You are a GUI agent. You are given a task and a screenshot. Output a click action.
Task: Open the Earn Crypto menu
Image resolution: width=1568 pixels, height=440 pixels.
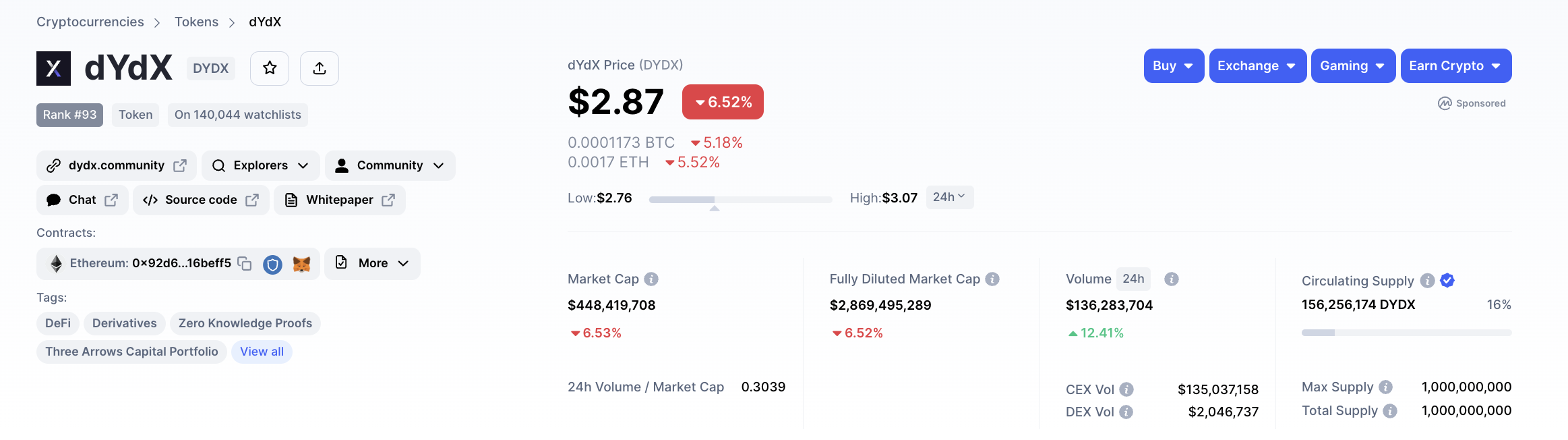pyautogui.click(x=1455, y=66)
